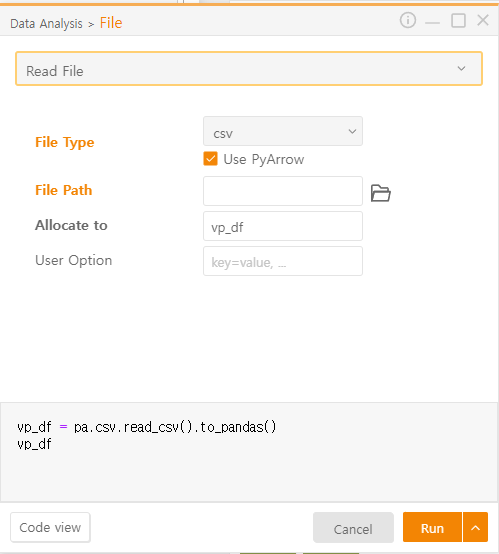Open the Code view button

[50, 527]
